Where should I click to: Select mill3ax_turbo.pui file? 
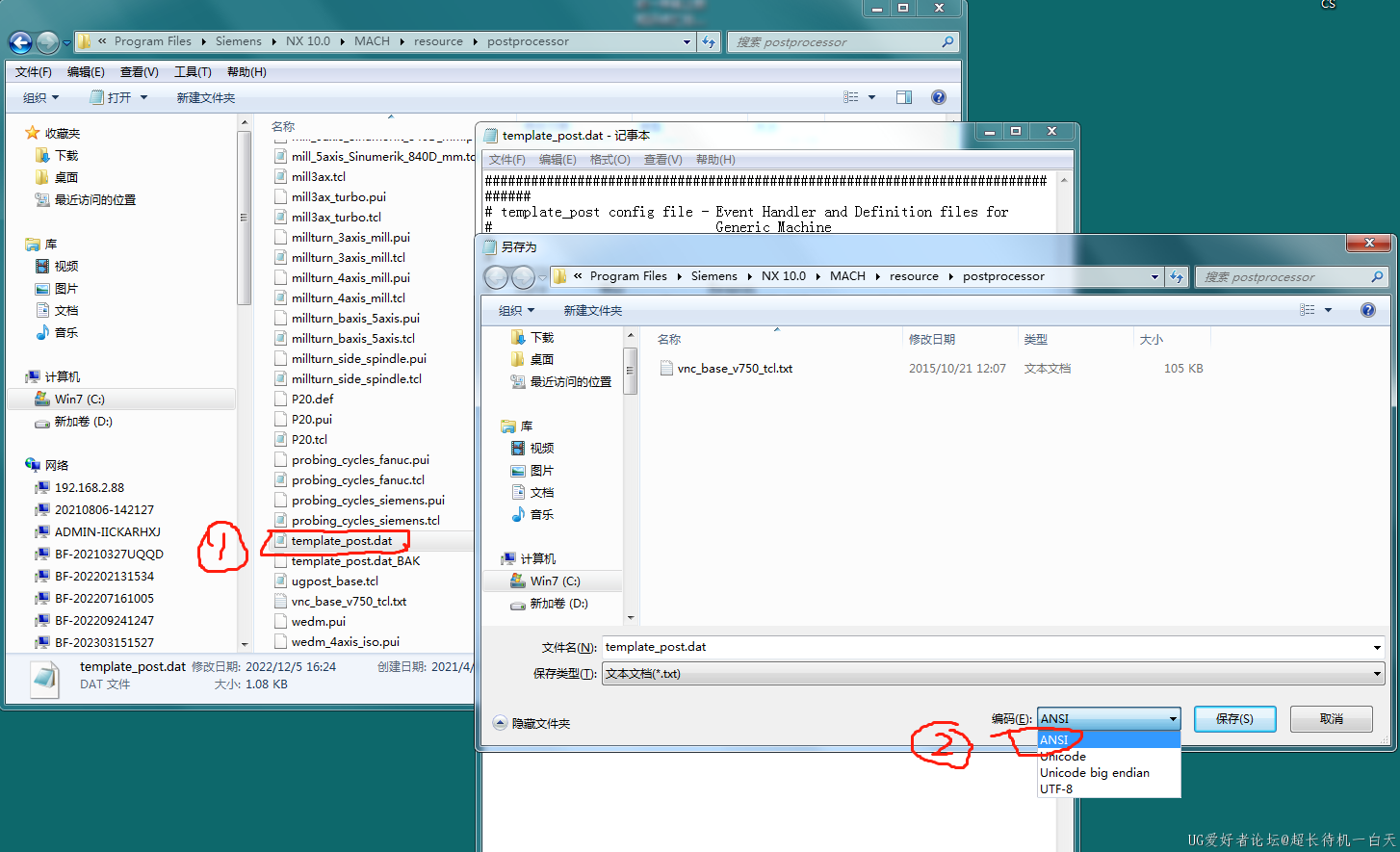click(x=339, y=196)
